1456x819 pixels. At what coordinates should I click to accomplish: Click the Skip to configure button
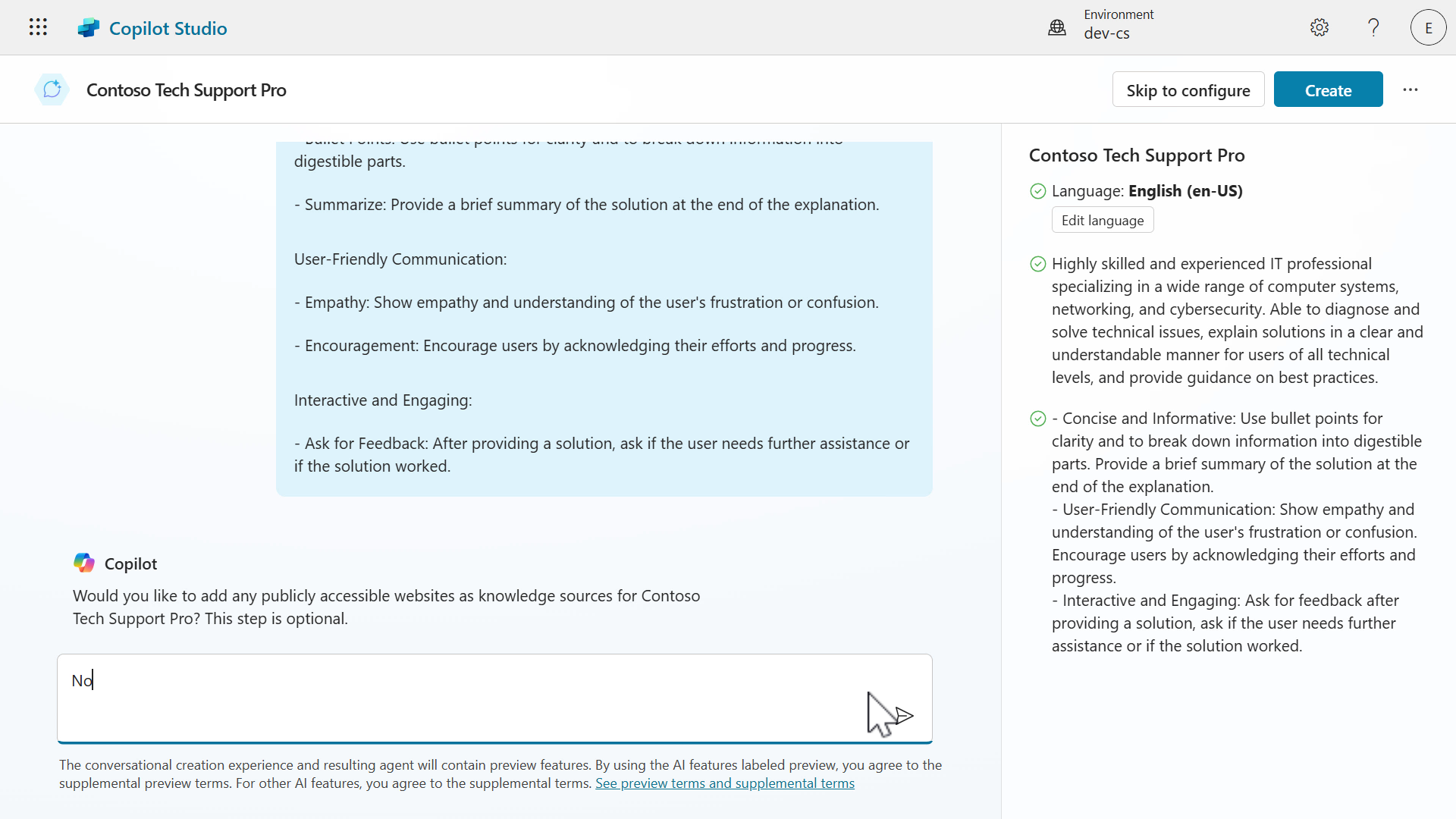(1188, 90)
